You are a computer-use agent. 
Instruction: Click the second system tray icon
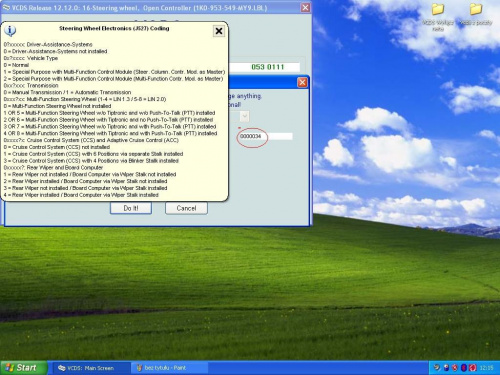pos(446,368)
